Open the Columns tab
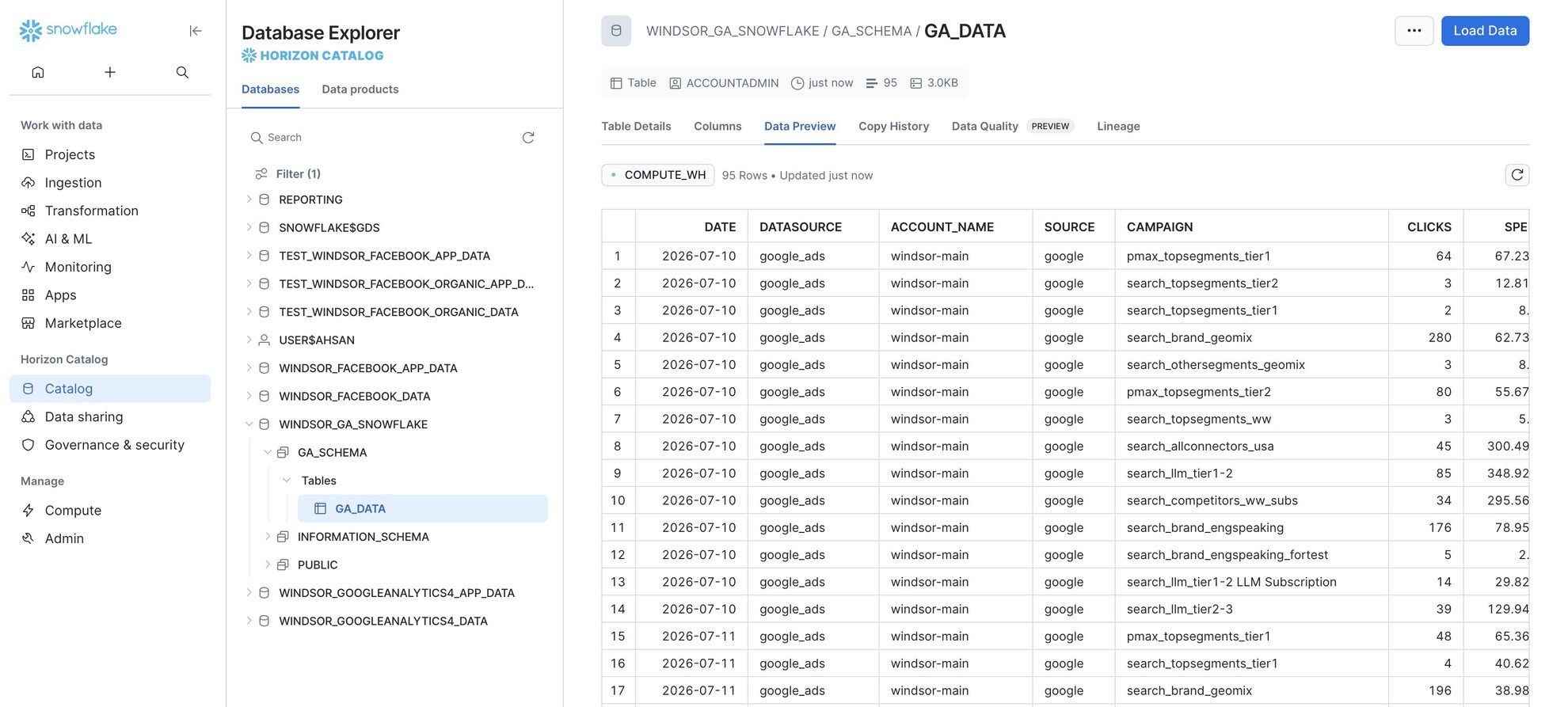 tap(717, 127)
